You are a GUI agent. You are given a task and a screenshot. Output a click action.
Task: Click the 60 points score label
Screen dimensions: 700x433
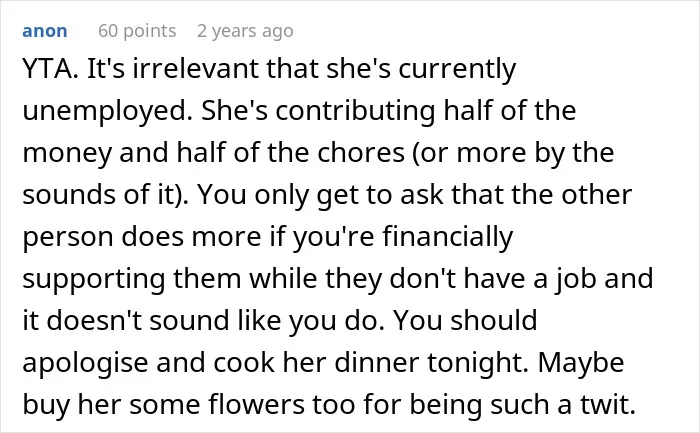point(137,31)
